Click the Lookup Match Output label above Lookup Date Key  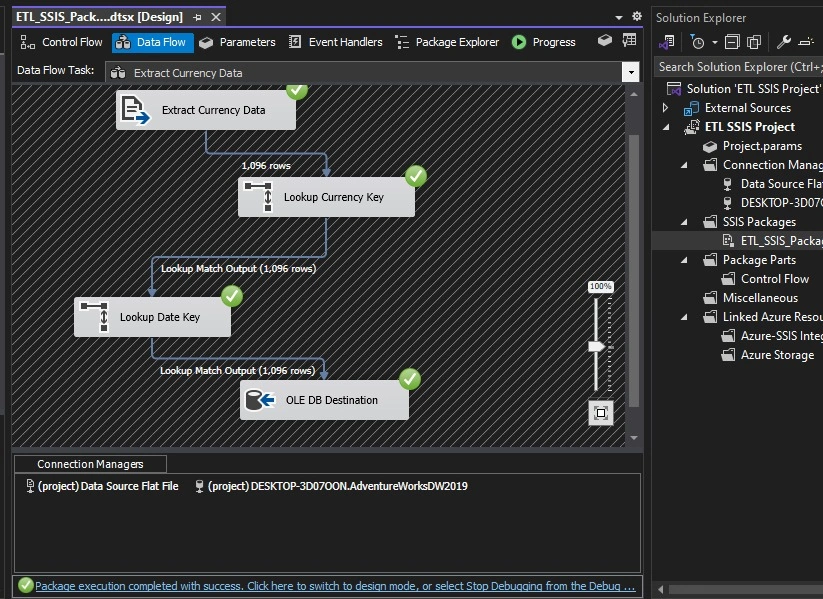click(x=238, y=268)
